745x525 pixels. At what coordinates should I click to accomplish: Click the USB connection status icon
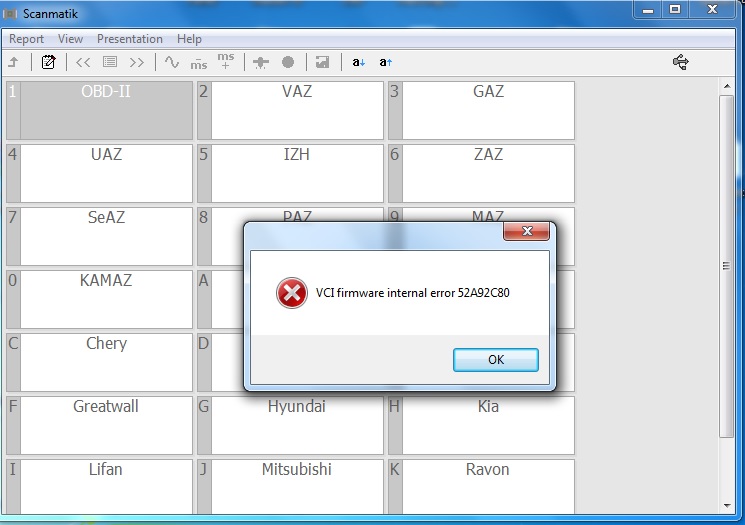pyautogui.click(x=681, y=62)
